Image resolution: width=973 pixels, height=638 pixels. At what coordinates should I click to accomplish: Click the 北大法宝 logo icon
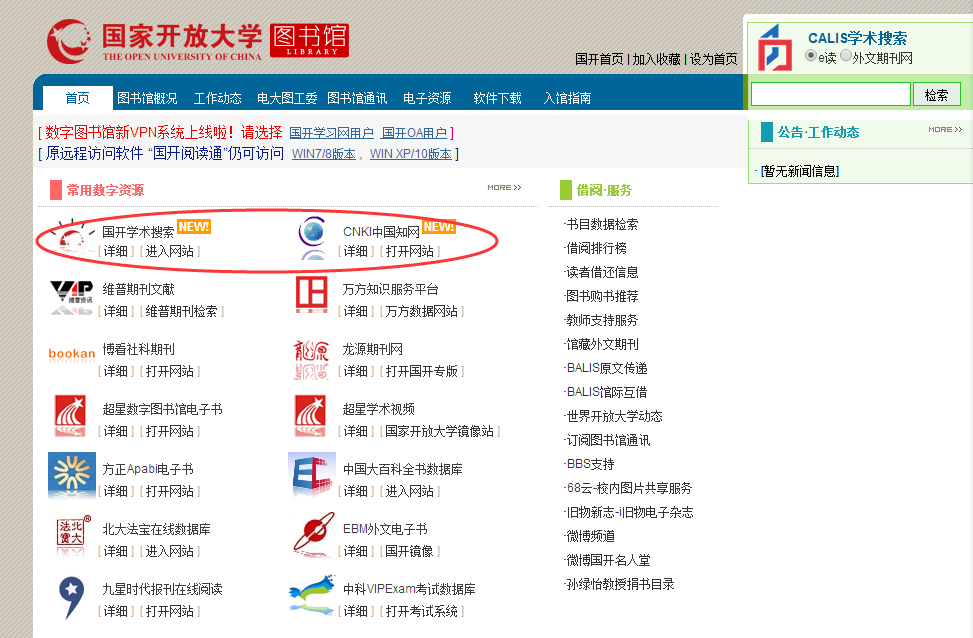[73, 535]
